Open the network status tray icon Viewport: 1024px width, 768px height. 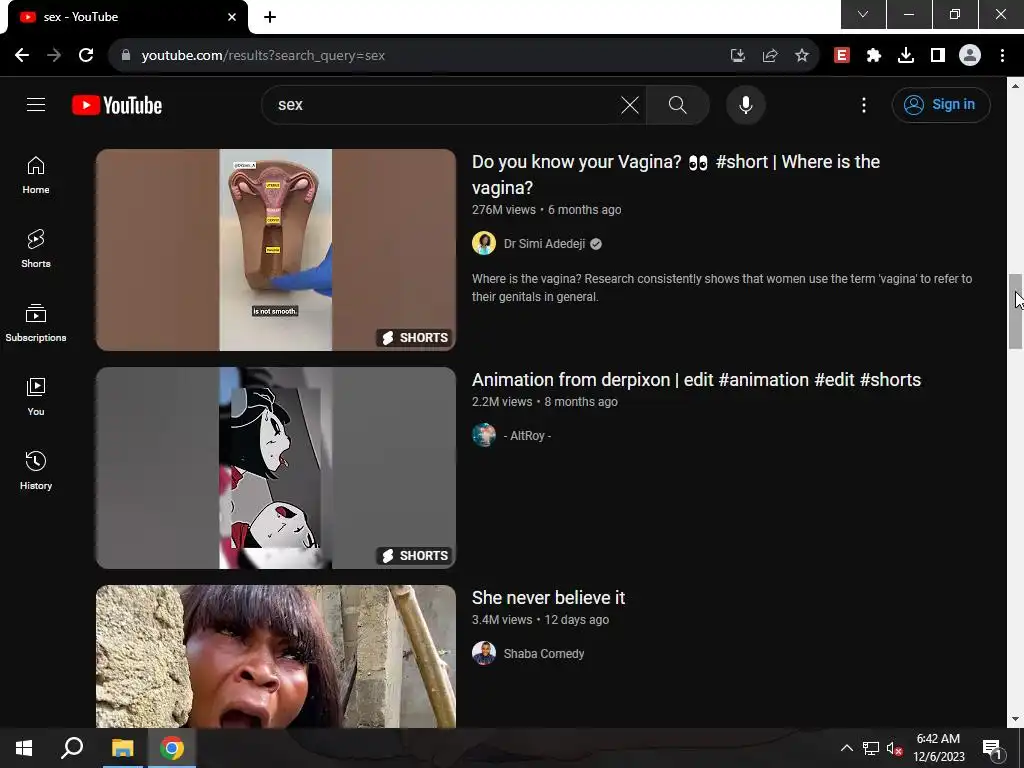click(871, 748)
